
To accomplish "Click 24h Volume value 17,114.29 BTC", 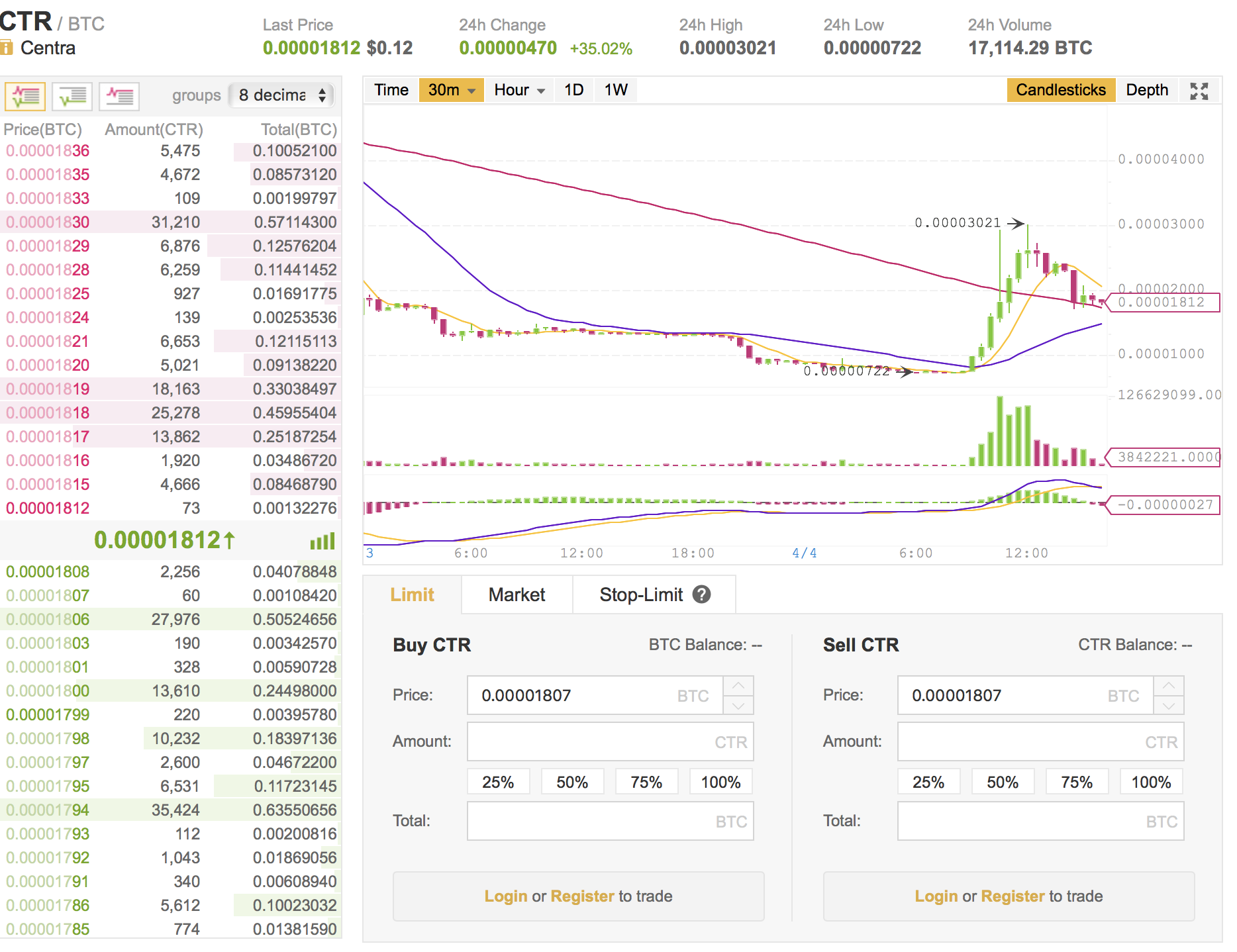I will click(x=1030, y=48).
